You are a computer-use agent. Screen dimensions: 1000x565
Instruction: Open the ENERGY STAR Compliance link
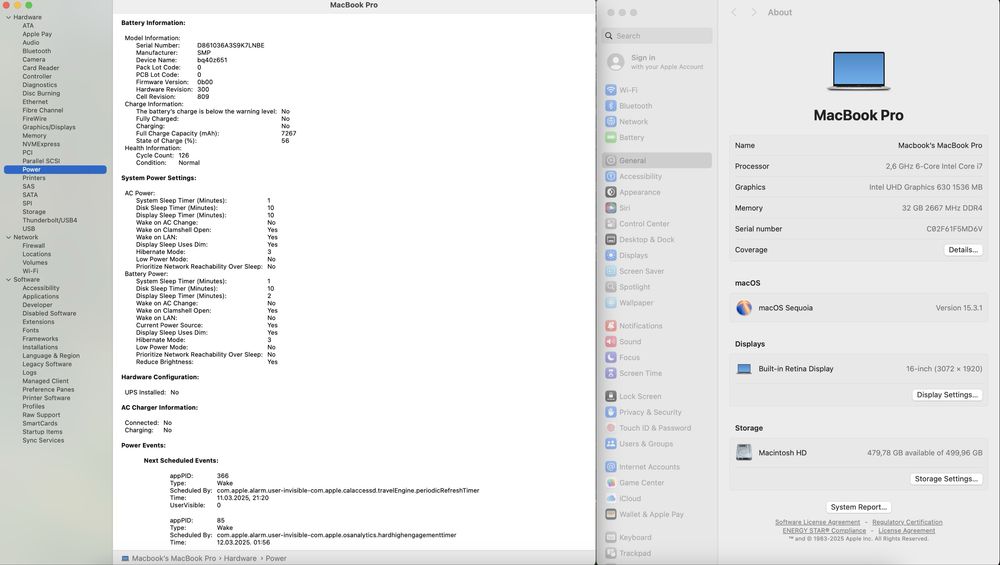coord(824,531)
